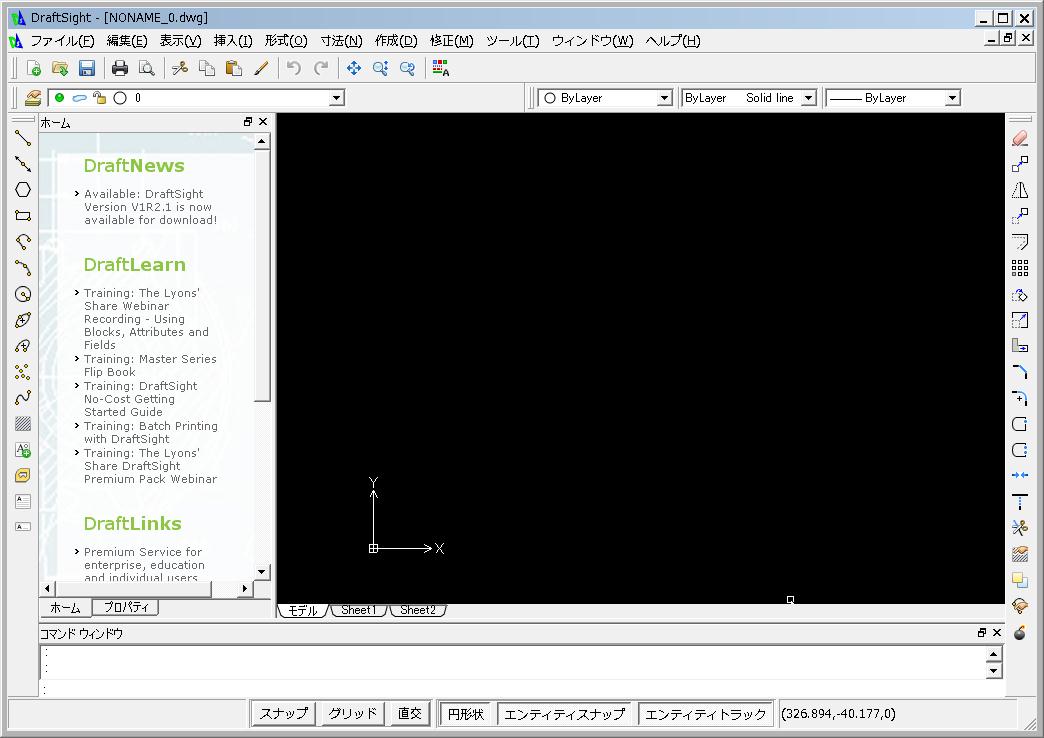
Task: Select the Mirror tool
Action: coord(1019,190)
